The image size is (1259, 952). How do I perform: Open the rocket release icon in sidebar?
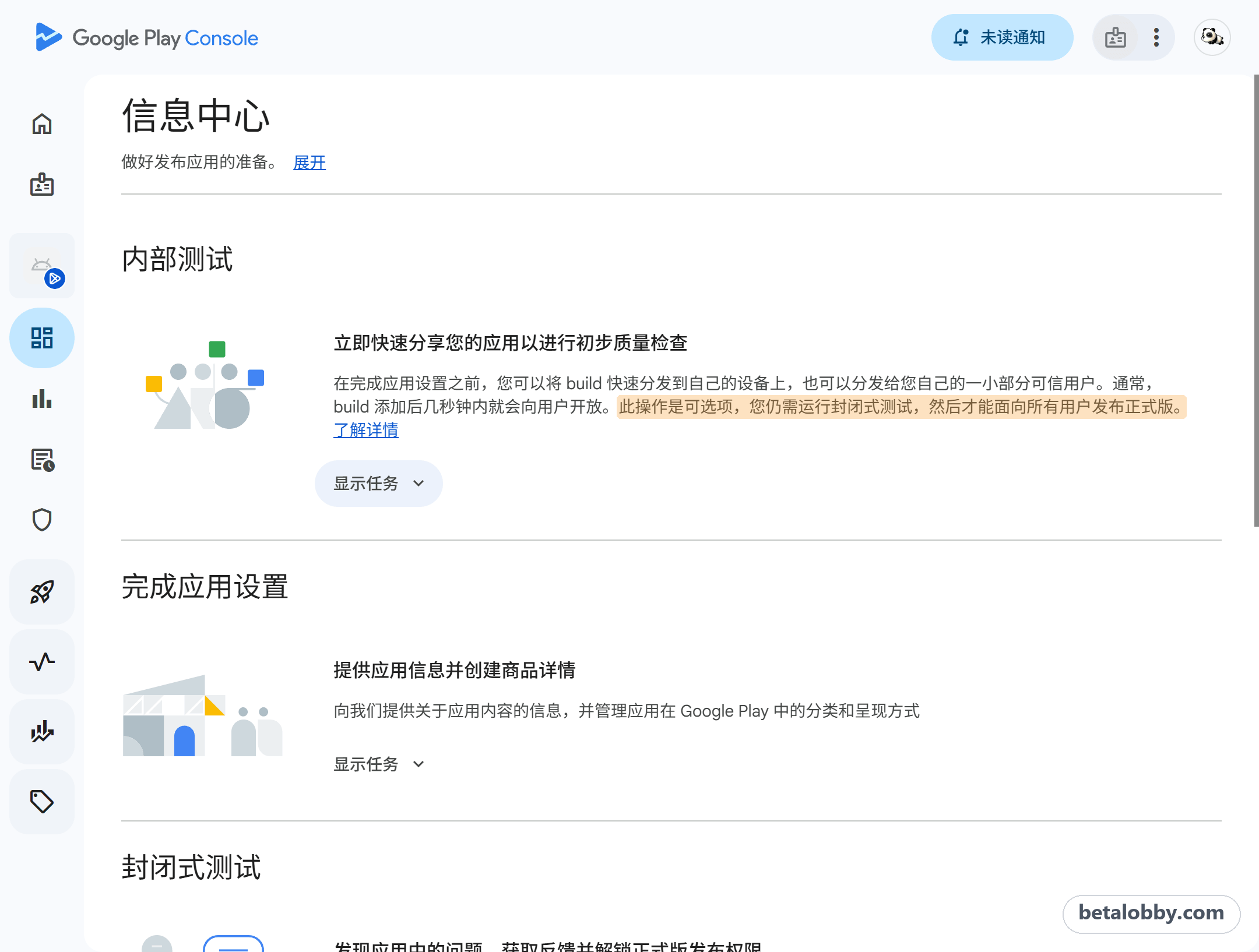[x=42, y=592]
